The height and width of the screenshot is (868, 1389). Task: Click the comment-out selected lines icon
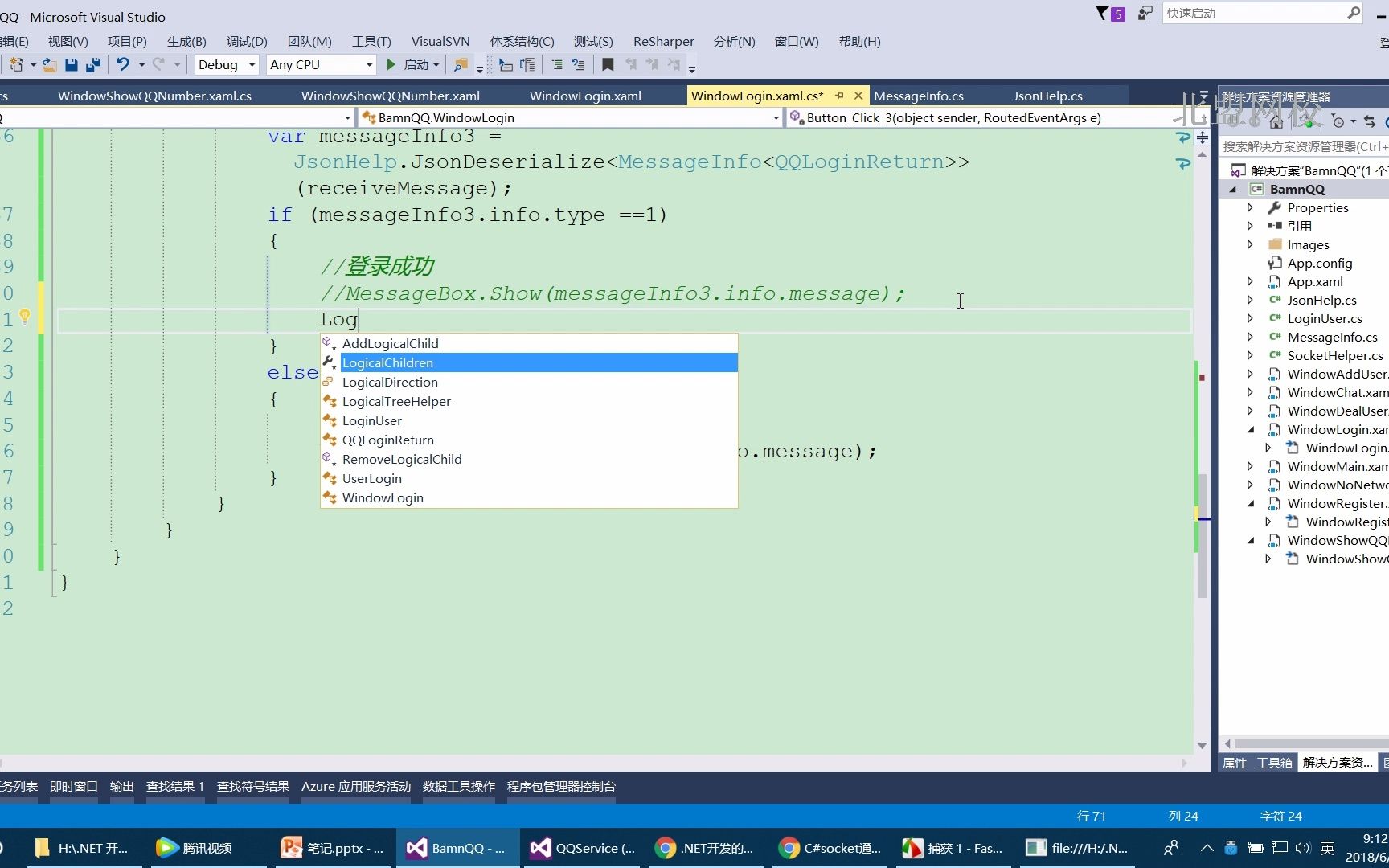click(x=557, y=64)
